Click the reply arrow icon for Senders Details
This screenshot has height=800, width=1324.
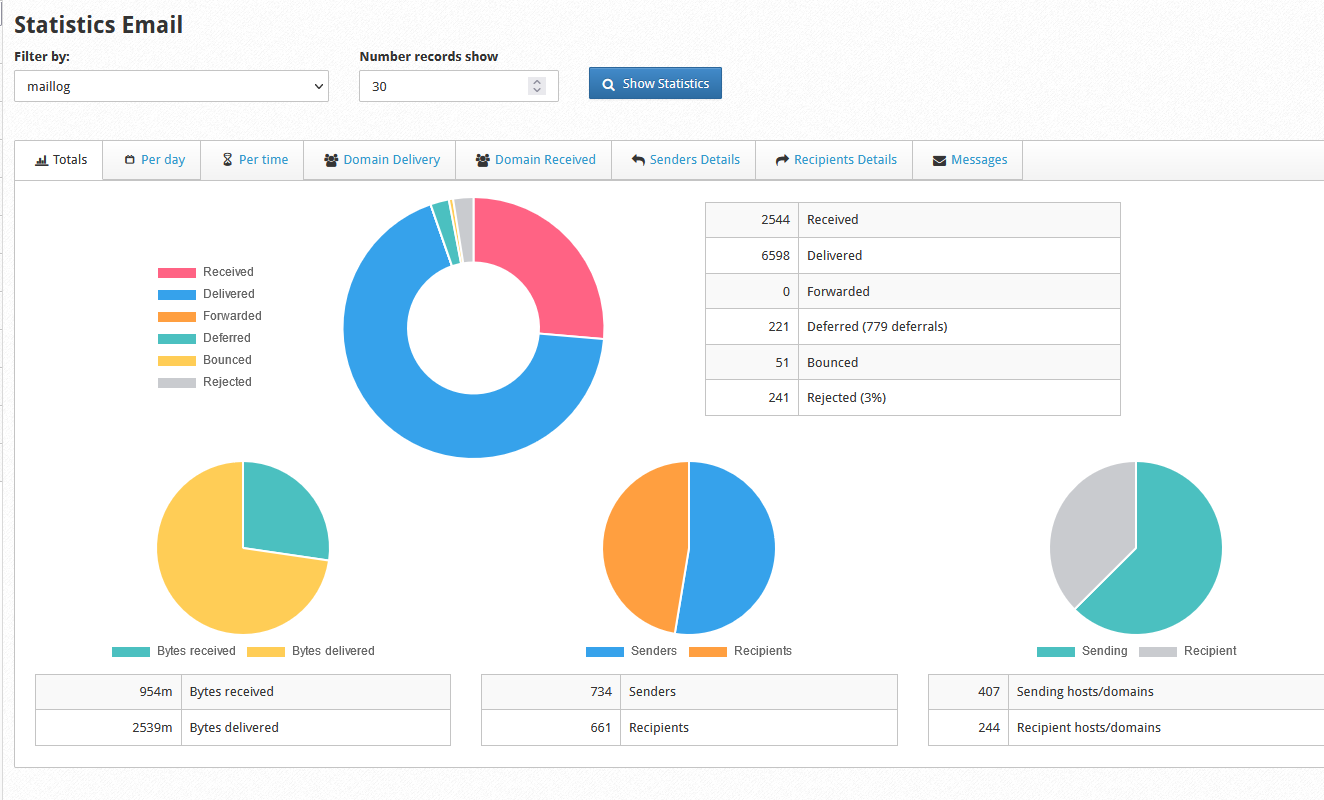point(637,160)
